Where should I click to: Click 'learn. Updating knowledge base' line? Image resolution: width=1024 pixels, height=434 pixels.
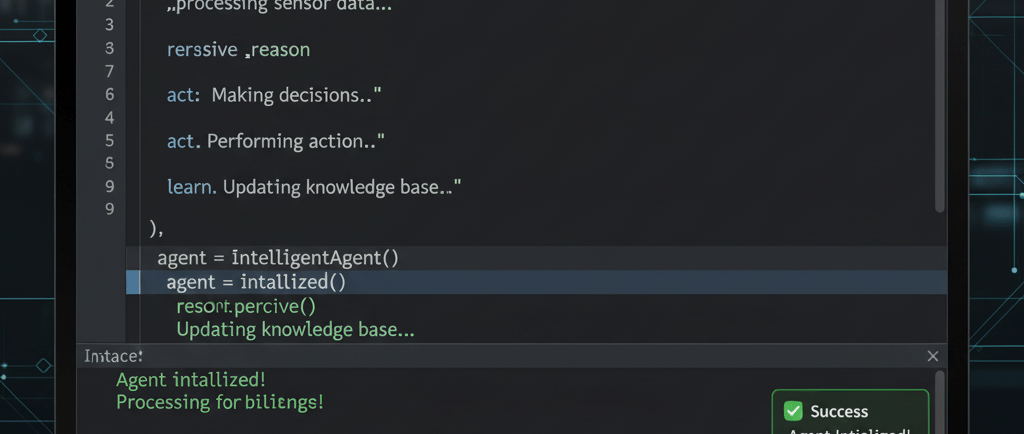tap(314, 187)
